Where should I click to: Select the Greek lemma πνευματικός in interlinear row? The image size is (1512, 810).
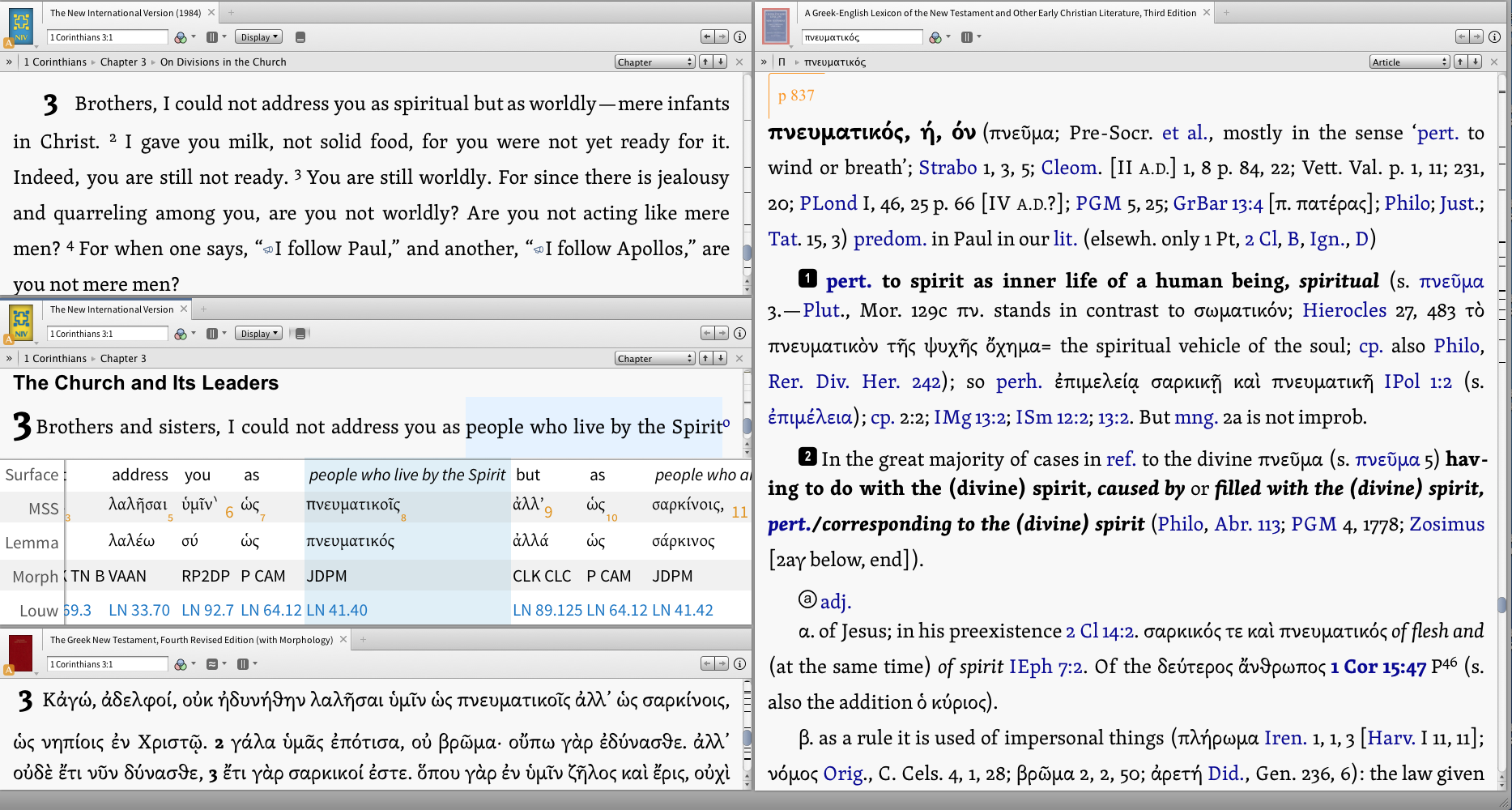pyautogui.click(x=351, y=541)
